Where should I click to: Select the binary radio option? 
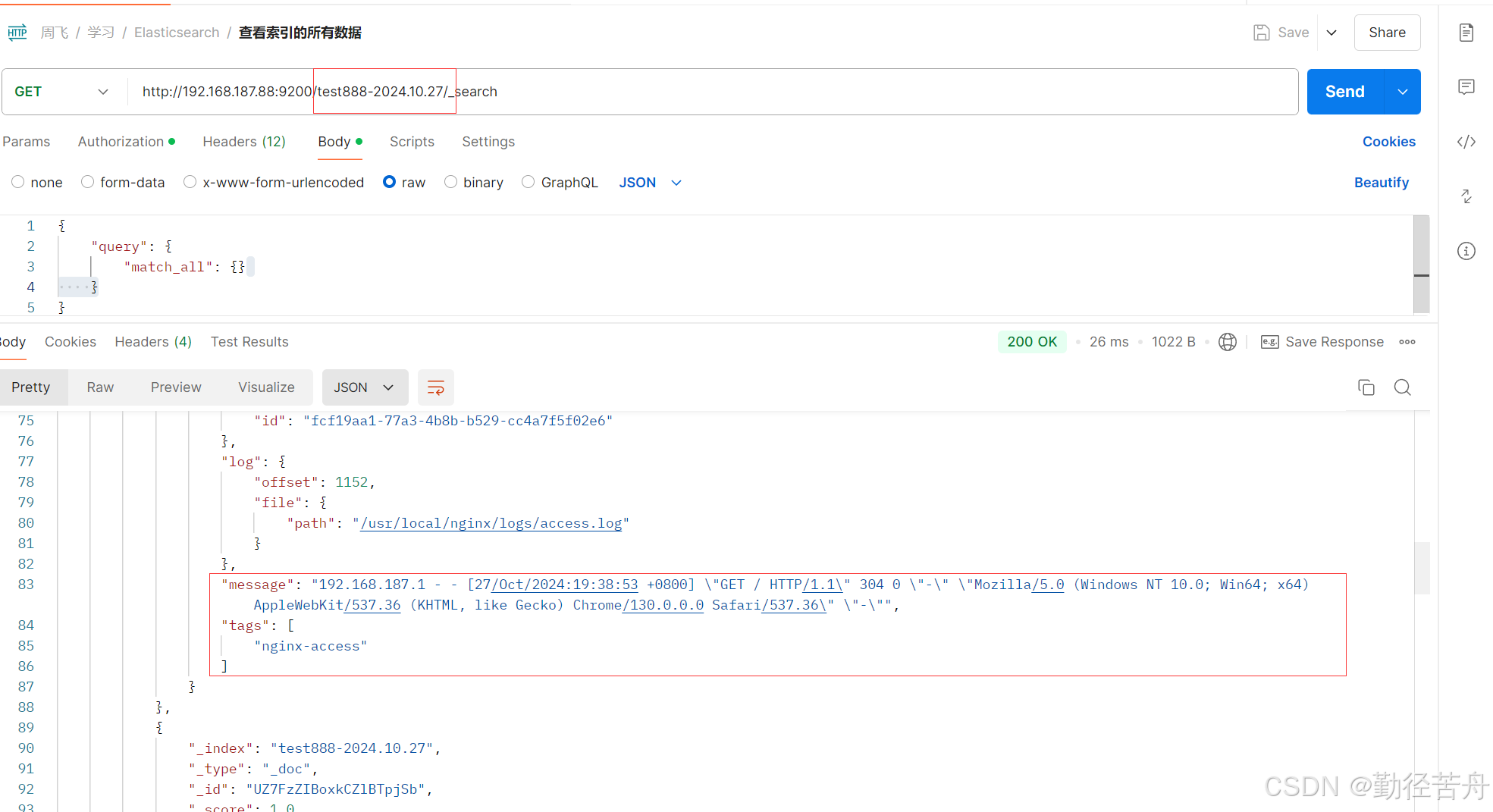coord(451,182)
